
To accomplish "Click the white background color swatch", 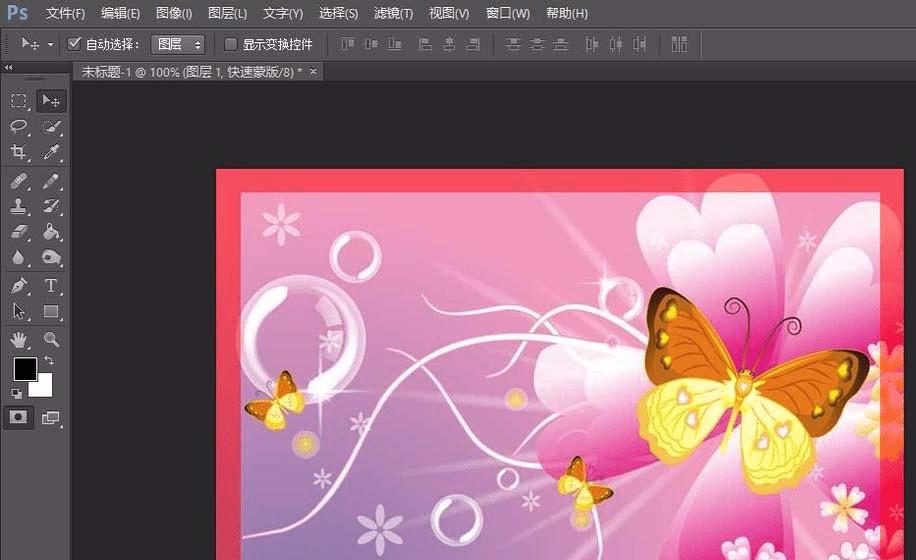I will tap(44, 387).
